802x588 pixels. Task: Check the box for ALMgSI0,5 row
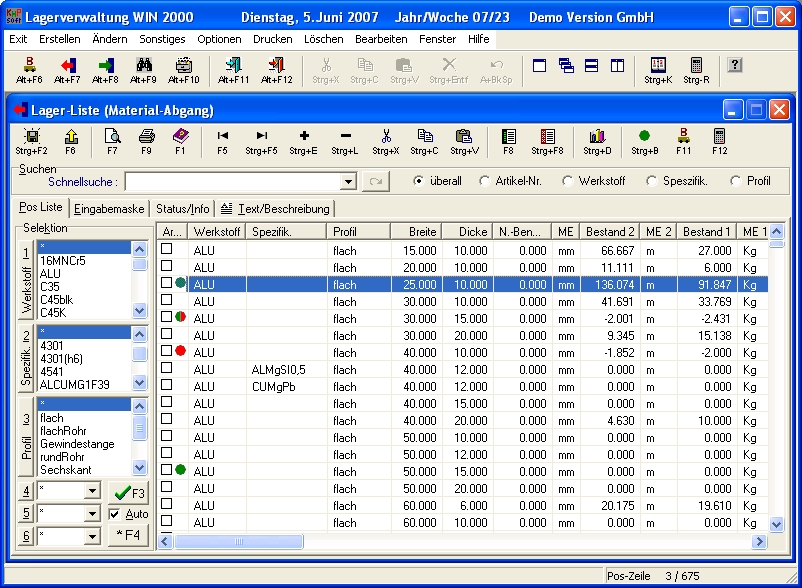coord(166,368)
